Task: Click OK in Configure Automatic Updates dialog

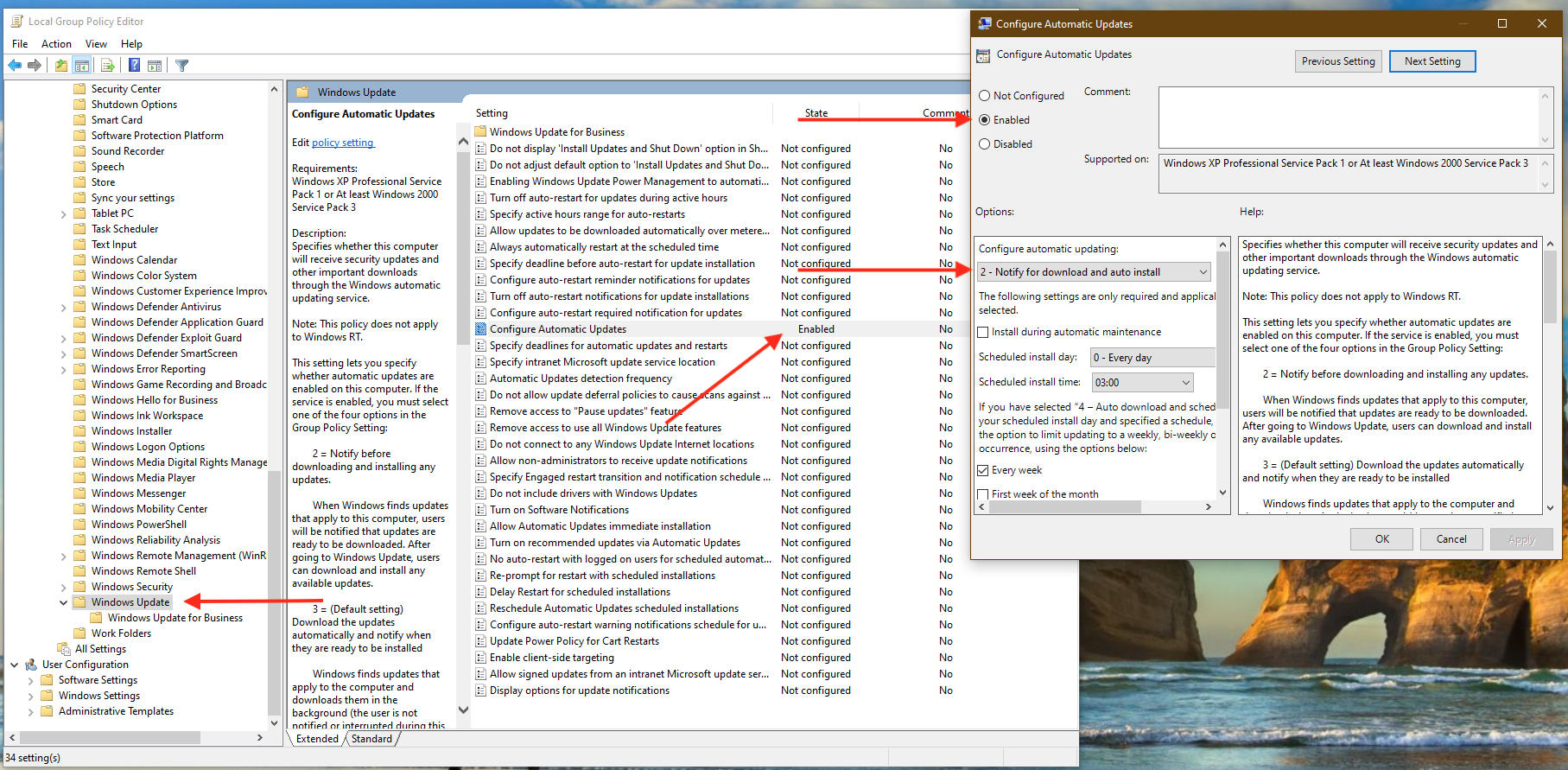Action: tap(1382, 539)
